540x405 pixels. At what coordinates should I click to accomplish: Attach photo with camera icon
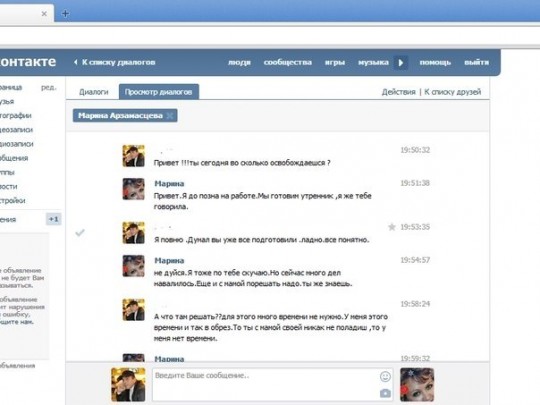coord(385,393)
